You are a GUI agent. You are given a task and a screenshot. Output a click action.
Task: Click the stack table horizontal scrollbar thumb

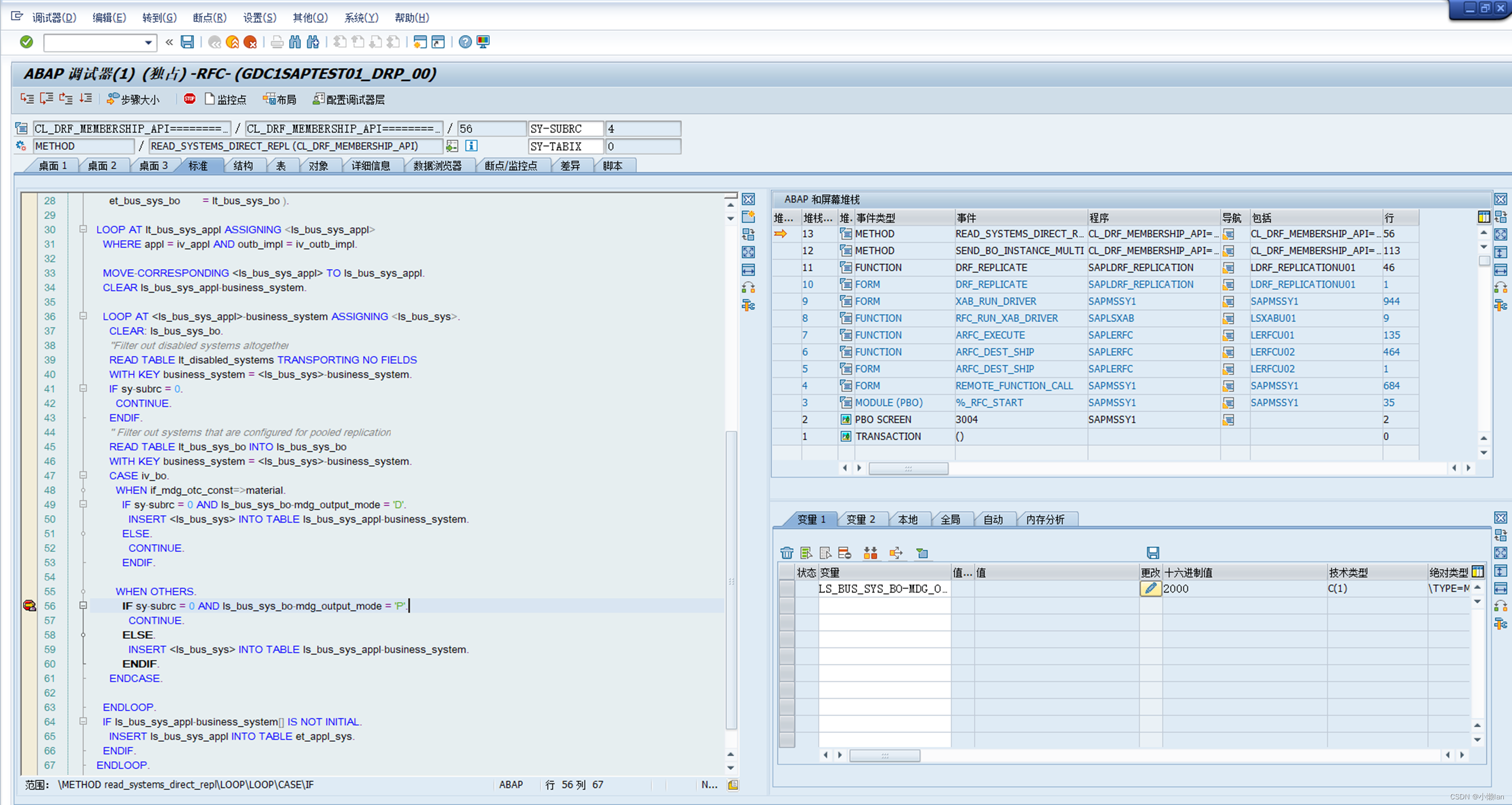point(908,468)
